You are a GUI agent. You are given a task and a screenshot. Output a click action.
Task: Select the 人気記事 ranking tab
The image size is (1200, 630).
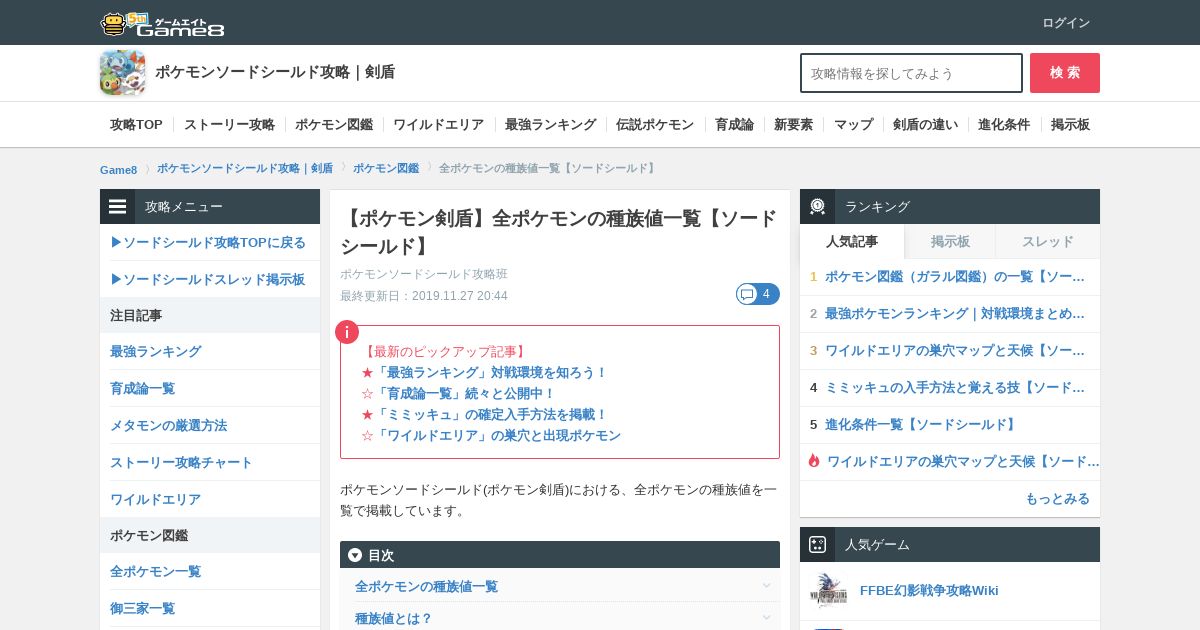(852, 241)
